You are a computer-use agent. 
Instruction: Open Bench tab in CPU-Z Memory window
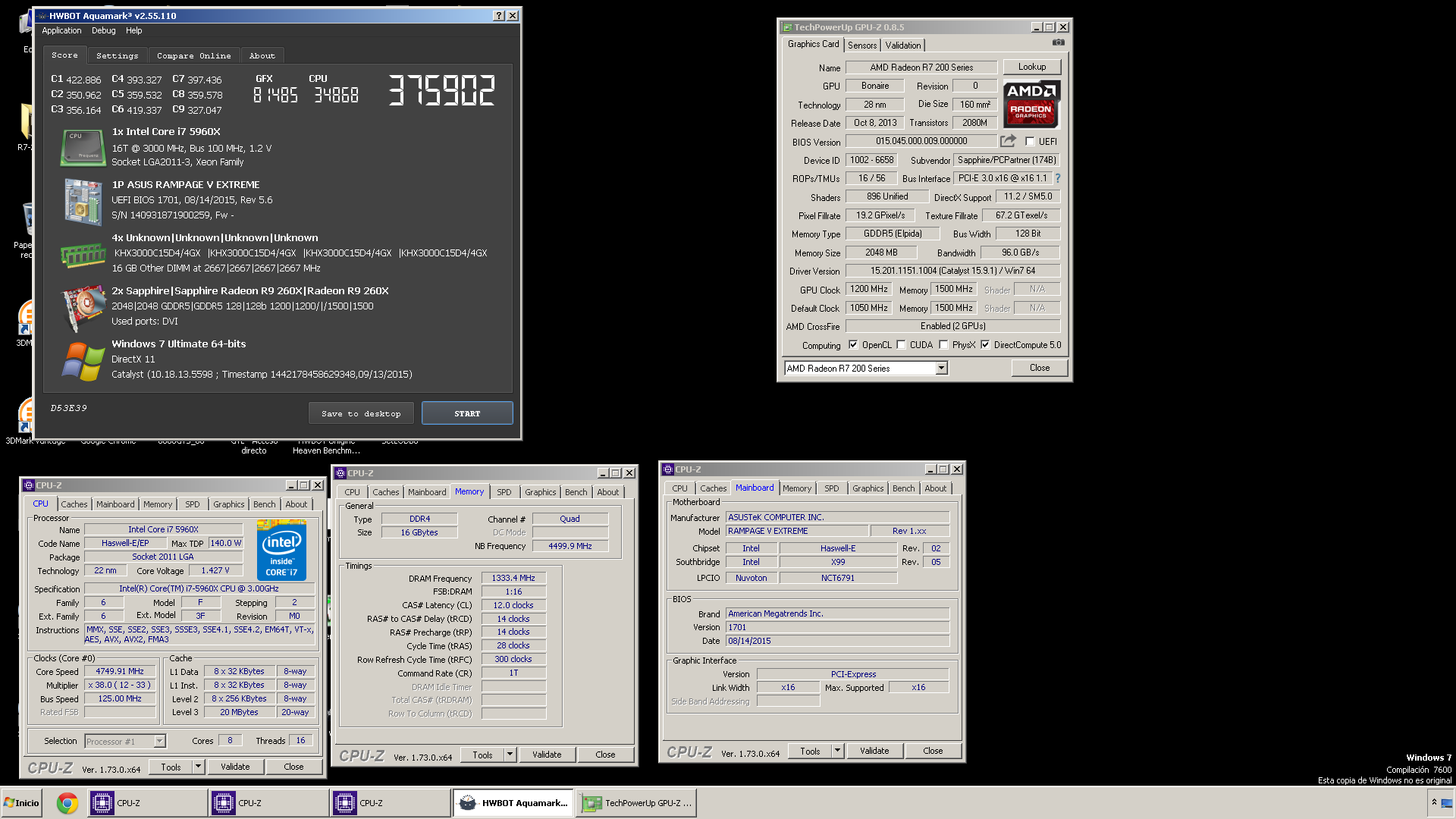tap(576, 492)
